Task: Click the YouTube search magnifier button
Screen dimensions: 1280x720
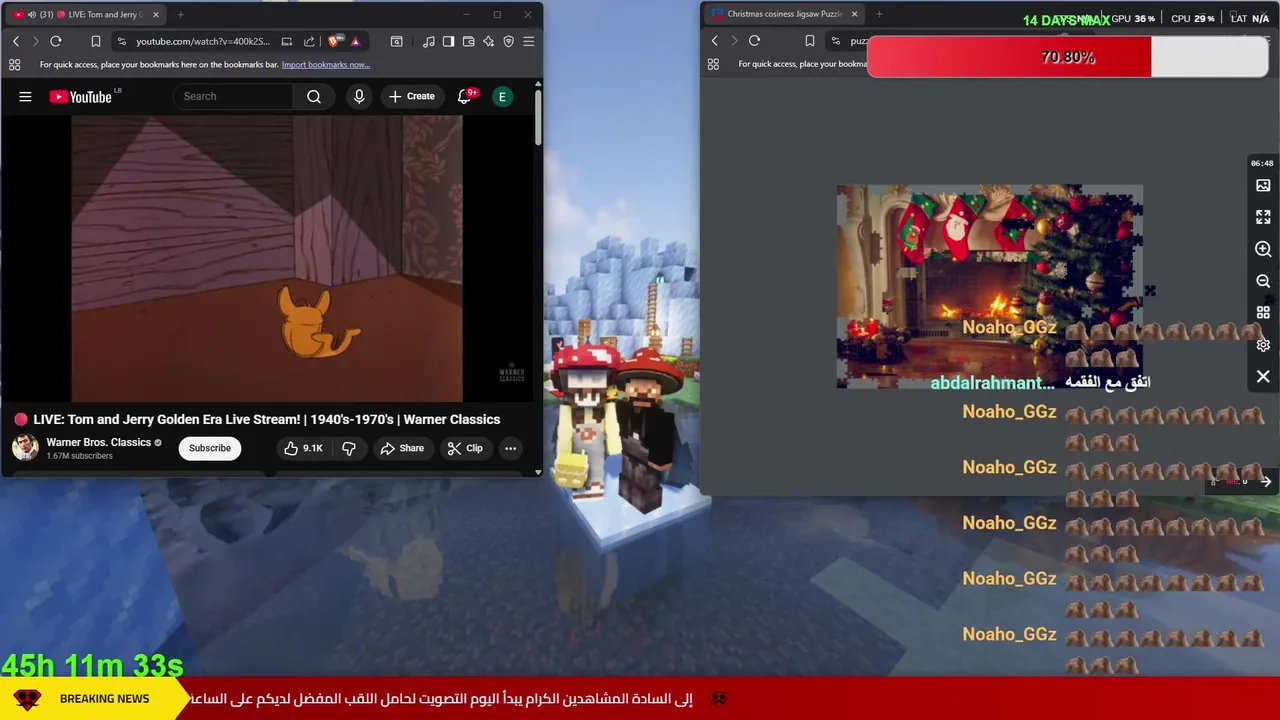Action: [314, 96]
